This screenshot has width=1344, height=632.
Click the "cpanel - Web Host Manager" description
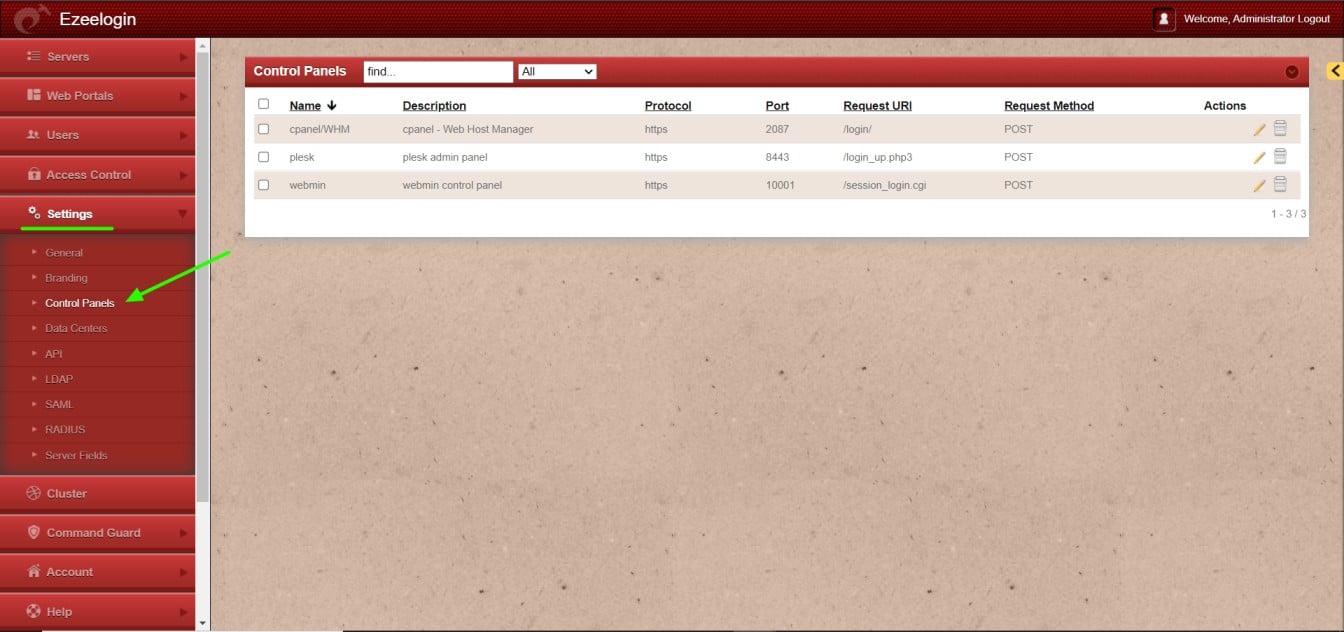tap(468, 129)
